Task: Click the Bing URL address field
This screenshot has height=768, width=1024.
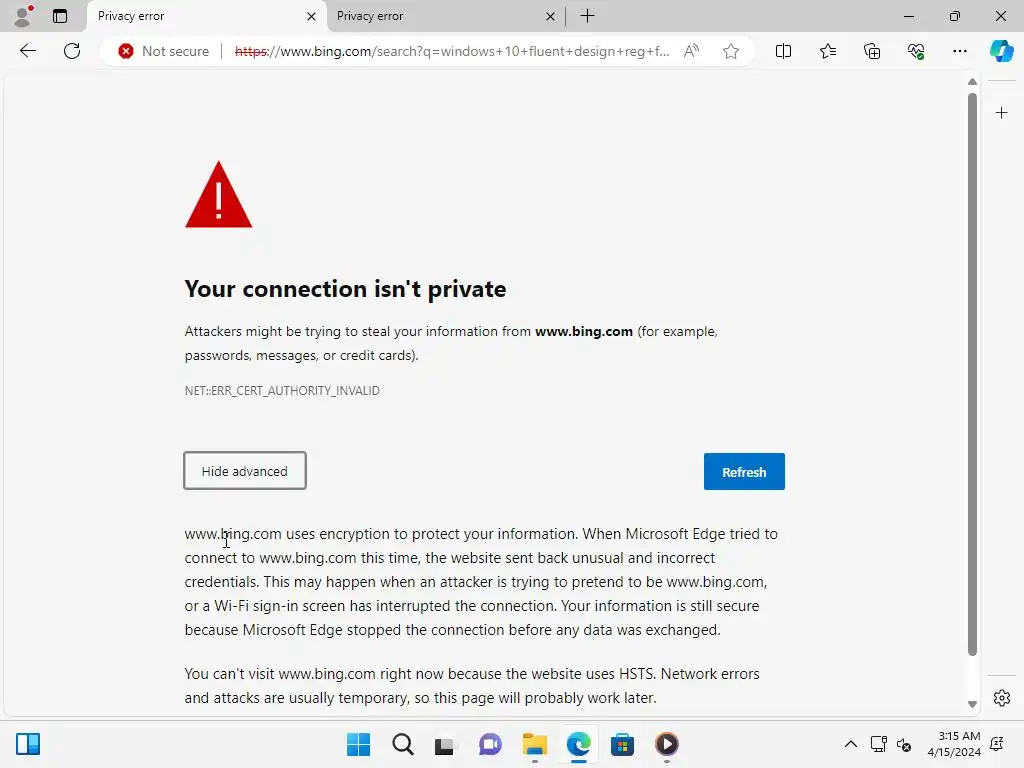Action: coord(450,51)
